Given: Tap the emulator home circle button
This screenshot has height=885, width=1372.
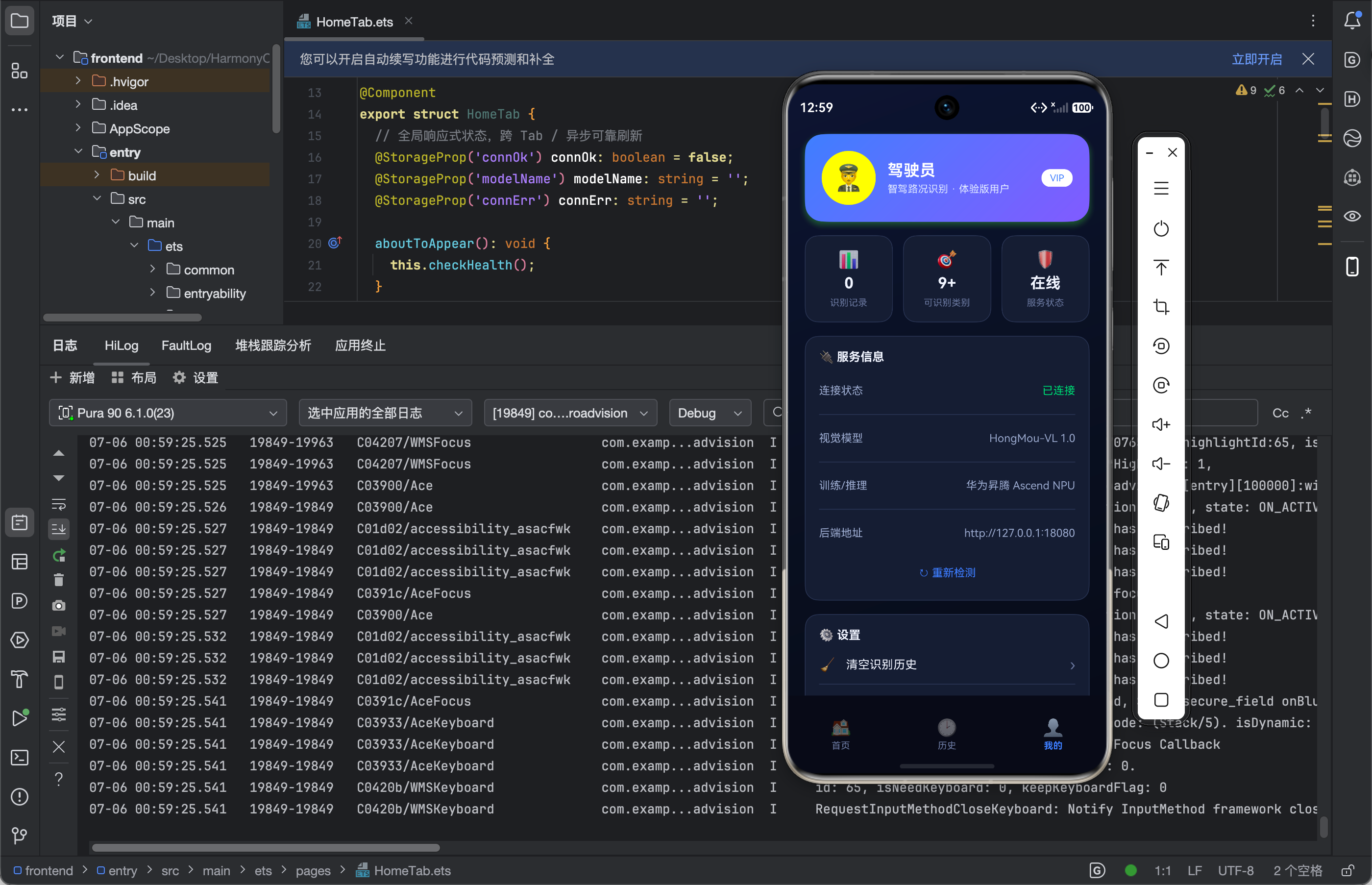Looking at the screenshot, I should [1161, 660].
